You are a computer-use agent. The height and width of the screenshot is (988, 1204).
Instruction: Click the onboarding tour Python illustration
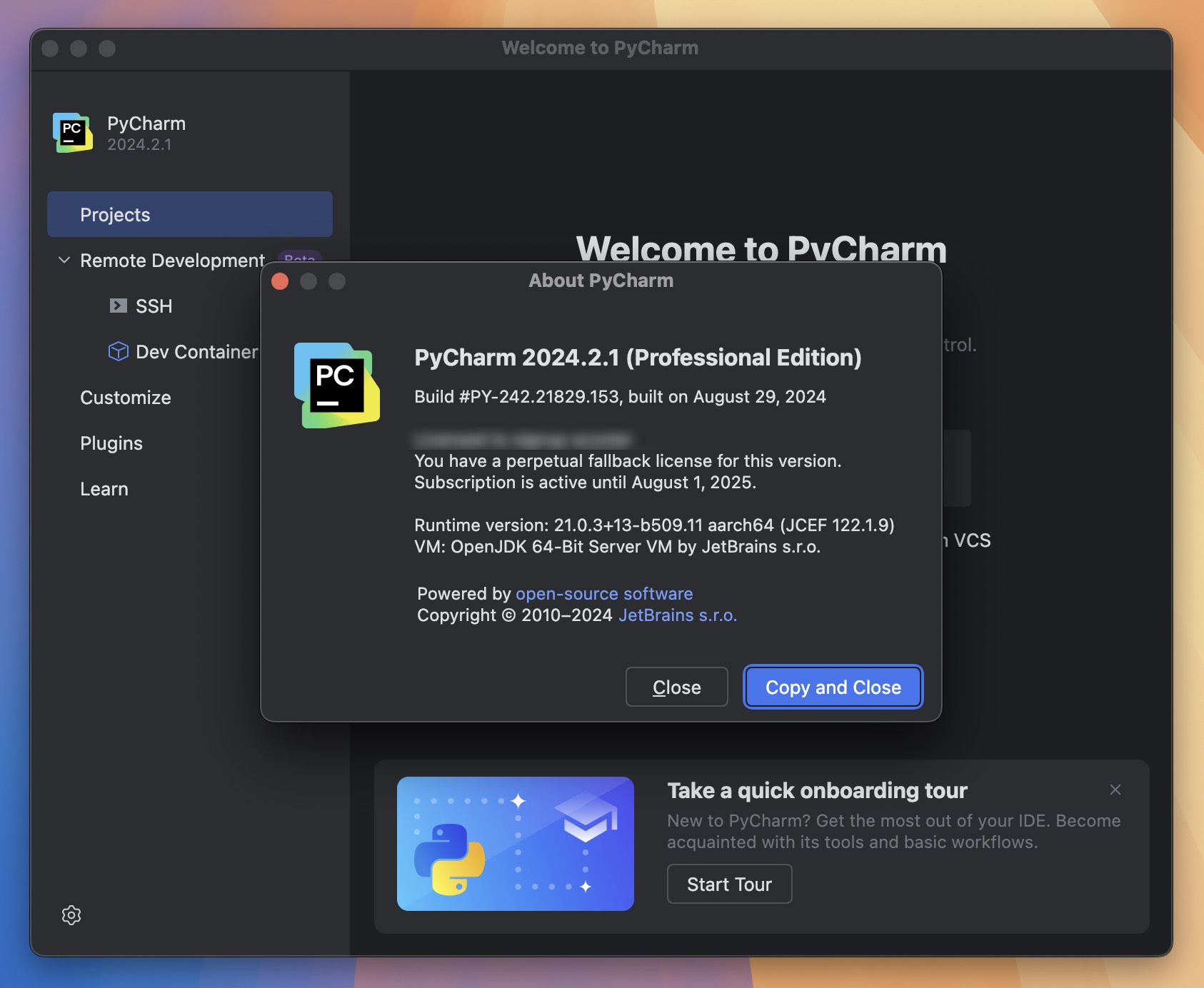tap(515, 843)
